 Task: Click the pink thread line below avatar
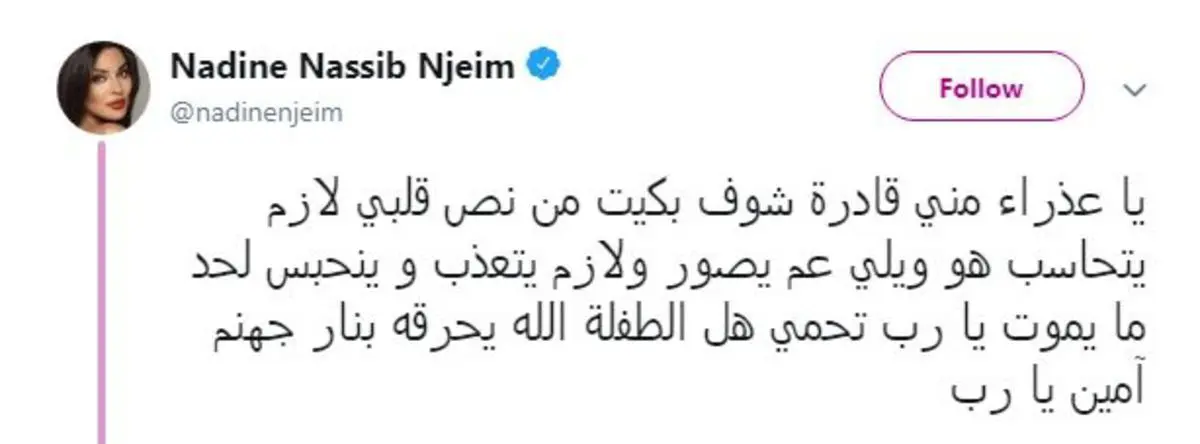coord(100,292)
